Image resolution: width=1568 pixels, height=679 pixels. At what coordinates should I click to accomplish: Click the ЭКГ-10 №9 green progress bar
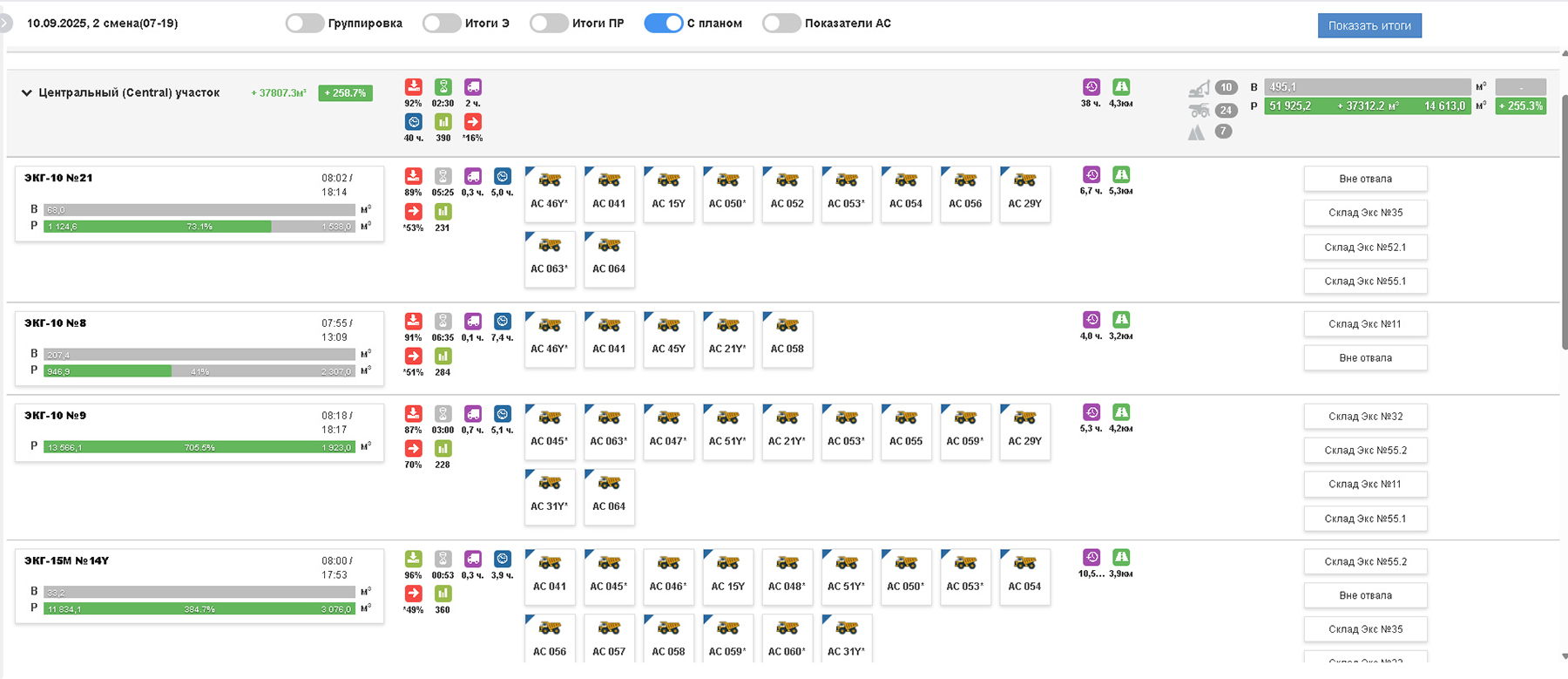[199, 447]
